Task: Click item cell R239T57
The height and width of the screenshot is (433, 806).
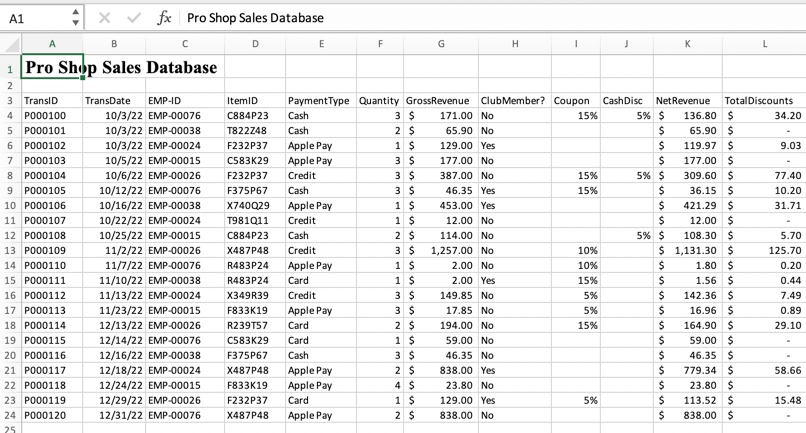Action: [x=255, y=325]
